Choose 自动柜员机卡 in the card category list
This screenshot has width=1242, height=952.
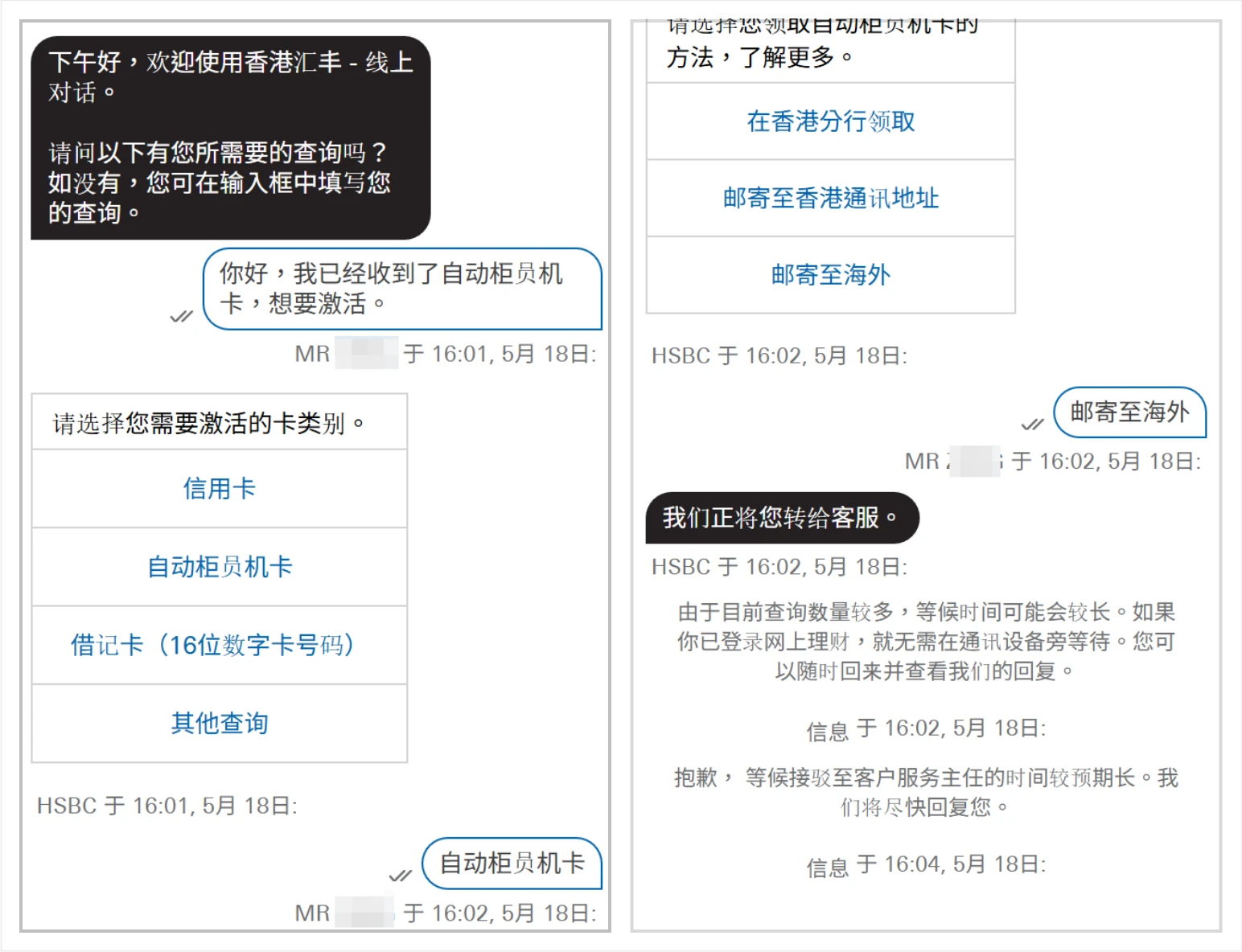[219, 567]
